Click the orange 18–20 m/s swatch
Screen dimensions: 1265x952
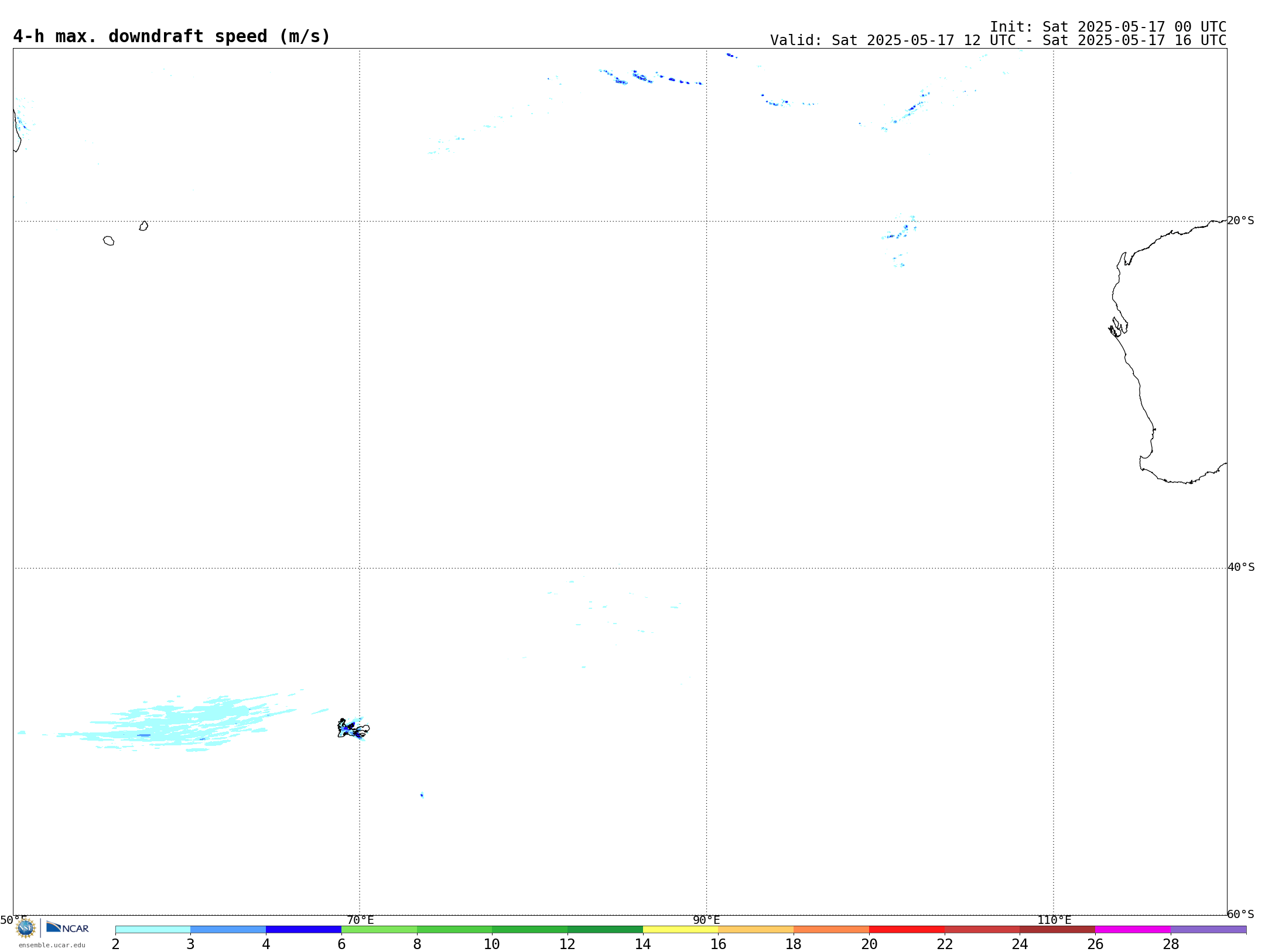click(x=832, y=930)
